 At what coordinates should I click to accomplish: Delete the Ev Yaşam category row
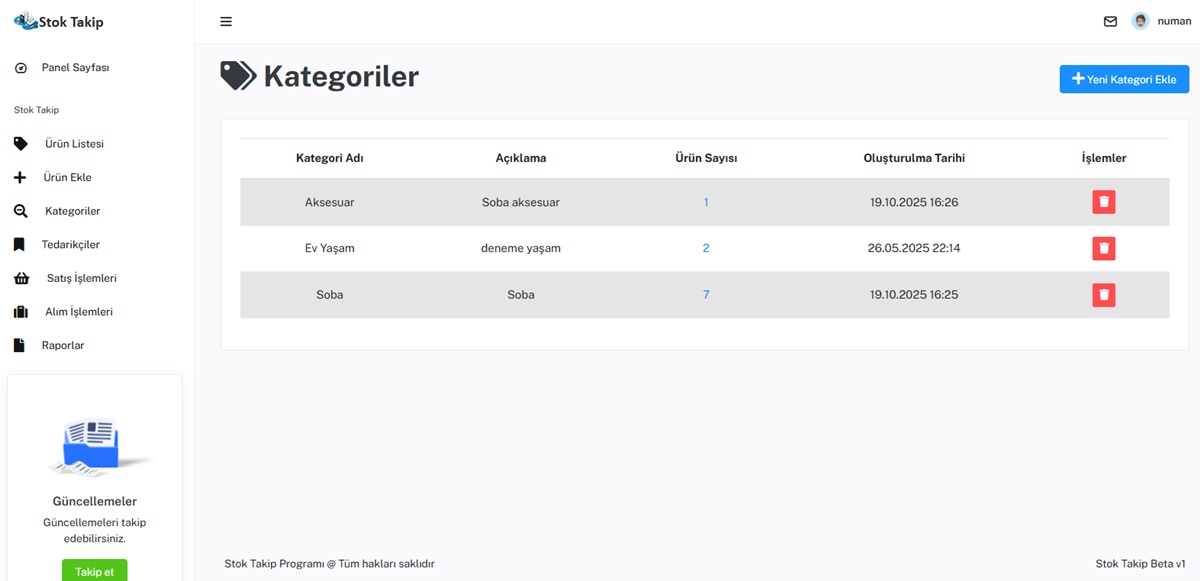1103,248
